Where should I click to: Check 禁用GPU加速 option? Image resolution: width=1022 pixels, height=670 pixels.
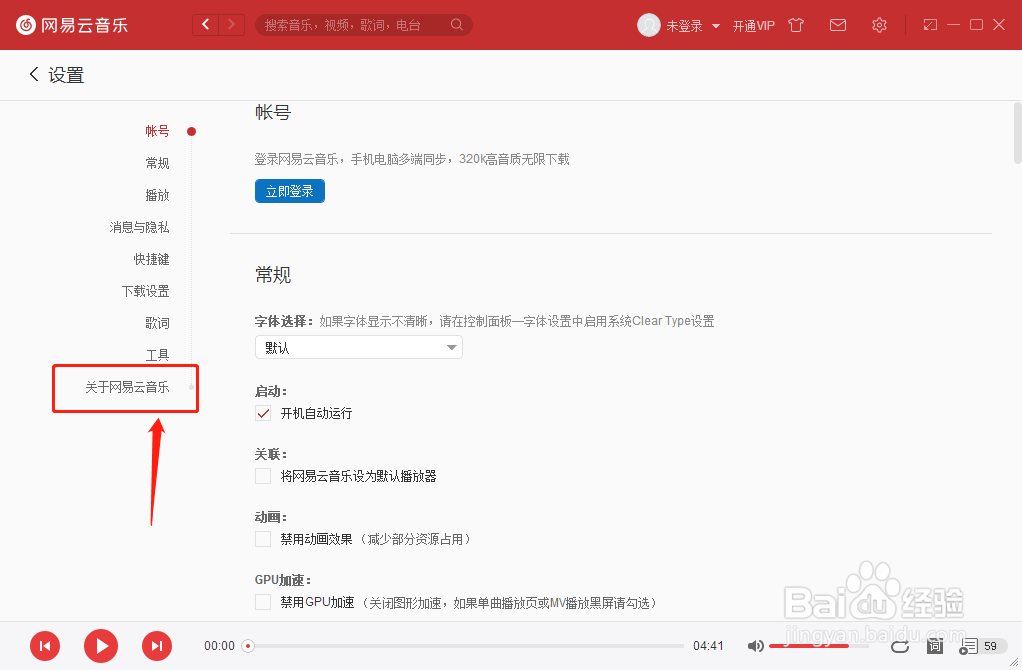[x=263, y=602]
